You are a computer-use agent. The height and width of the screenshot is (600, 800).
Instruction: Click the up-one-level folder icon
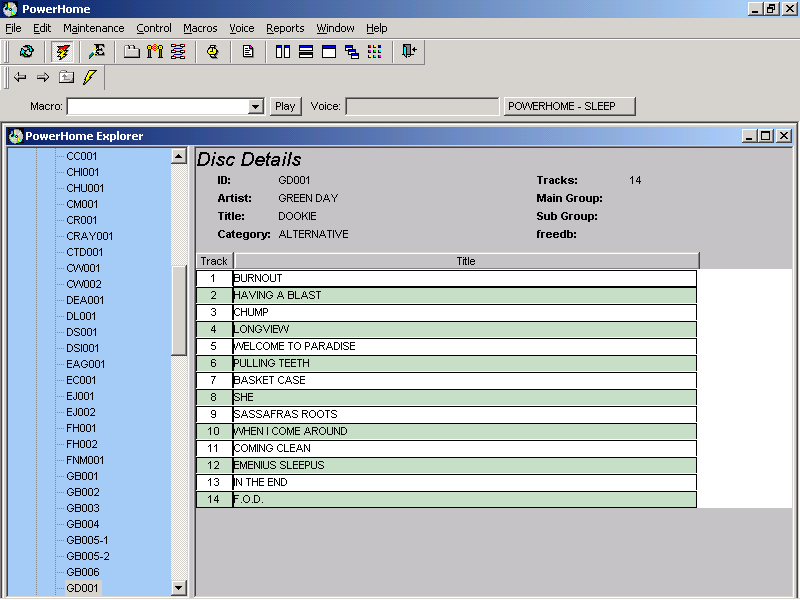(66, 77)
